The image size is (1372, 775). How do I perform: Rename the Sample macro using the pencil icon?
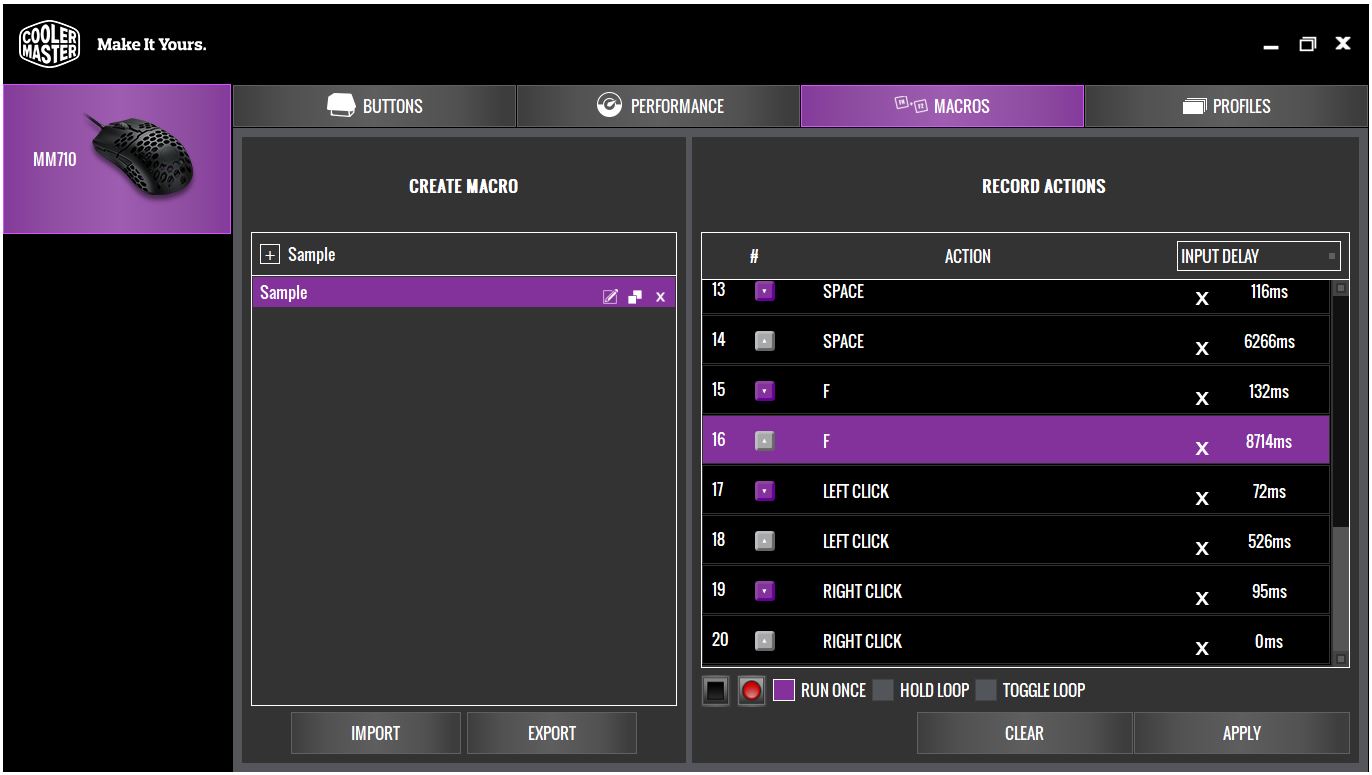(610, 296)
